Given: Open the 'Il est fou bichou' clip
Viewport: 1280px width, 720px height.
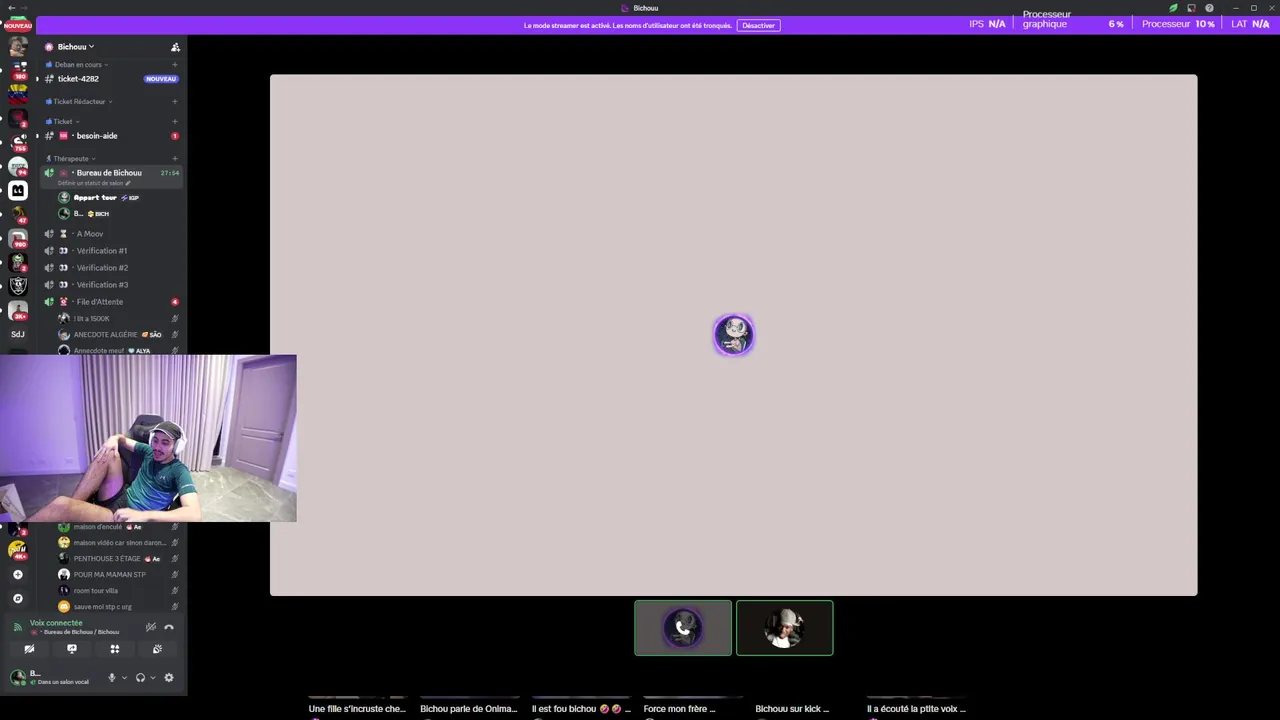Looking at the screenshot, I should tap(581, 709).
